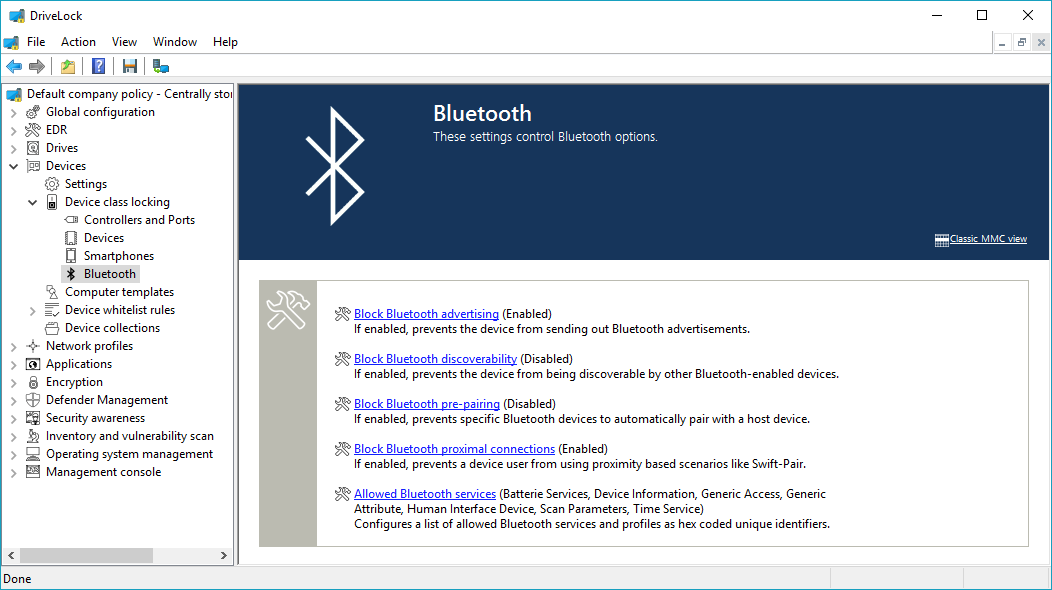Viewport: 1052px width, 590px height.
Task: Open Help via the question mark toolbar icon
Action: coord(99,66)
